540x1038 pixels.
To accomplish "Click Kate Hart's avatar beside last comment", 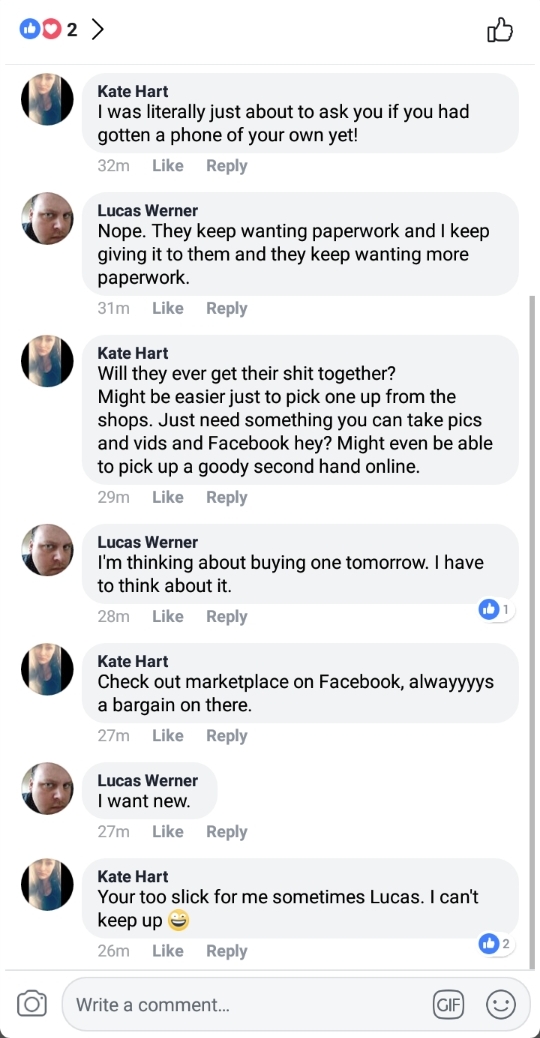I will click(47, 884).
